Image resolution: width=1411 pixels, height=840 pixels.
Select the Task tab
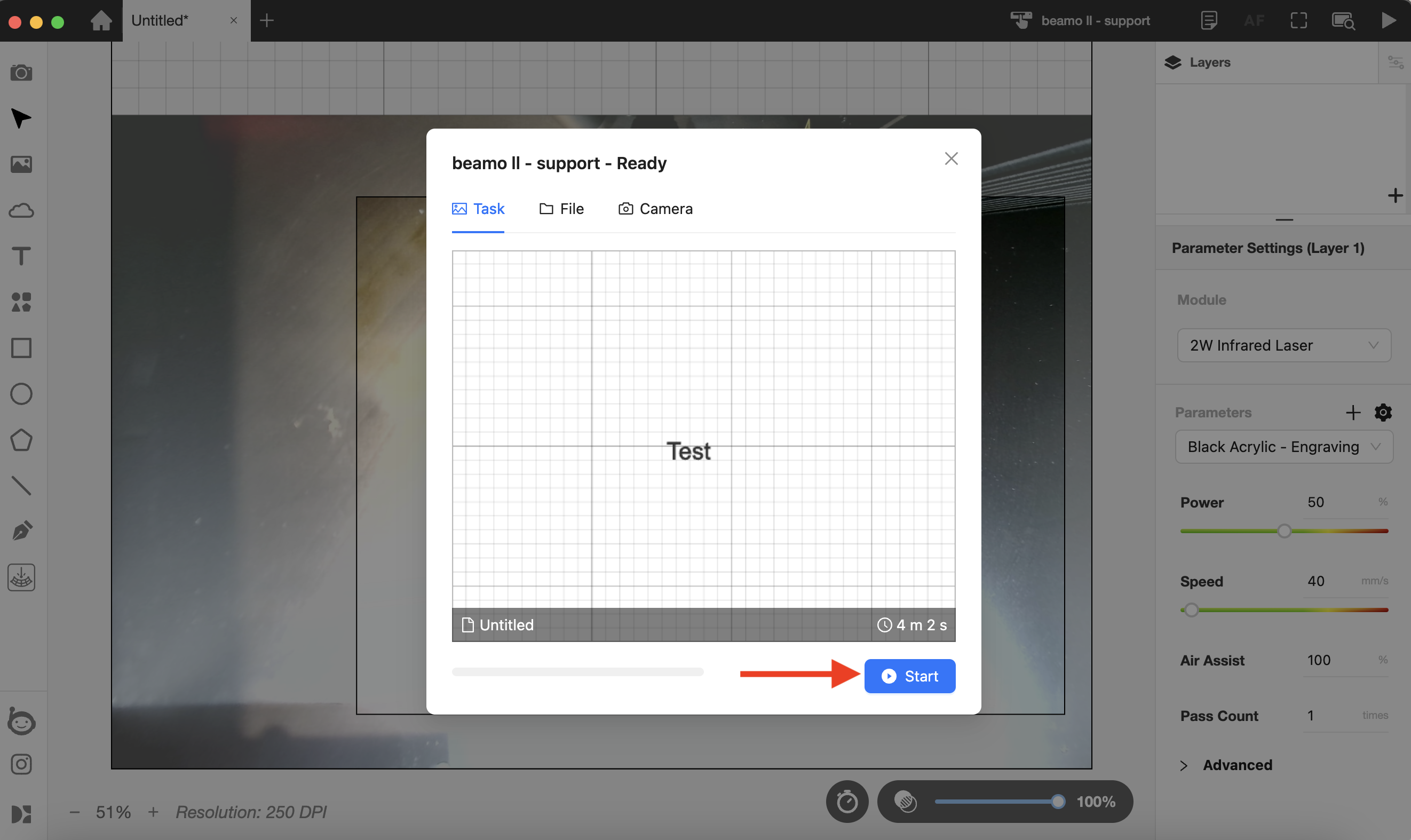point(478,209)
